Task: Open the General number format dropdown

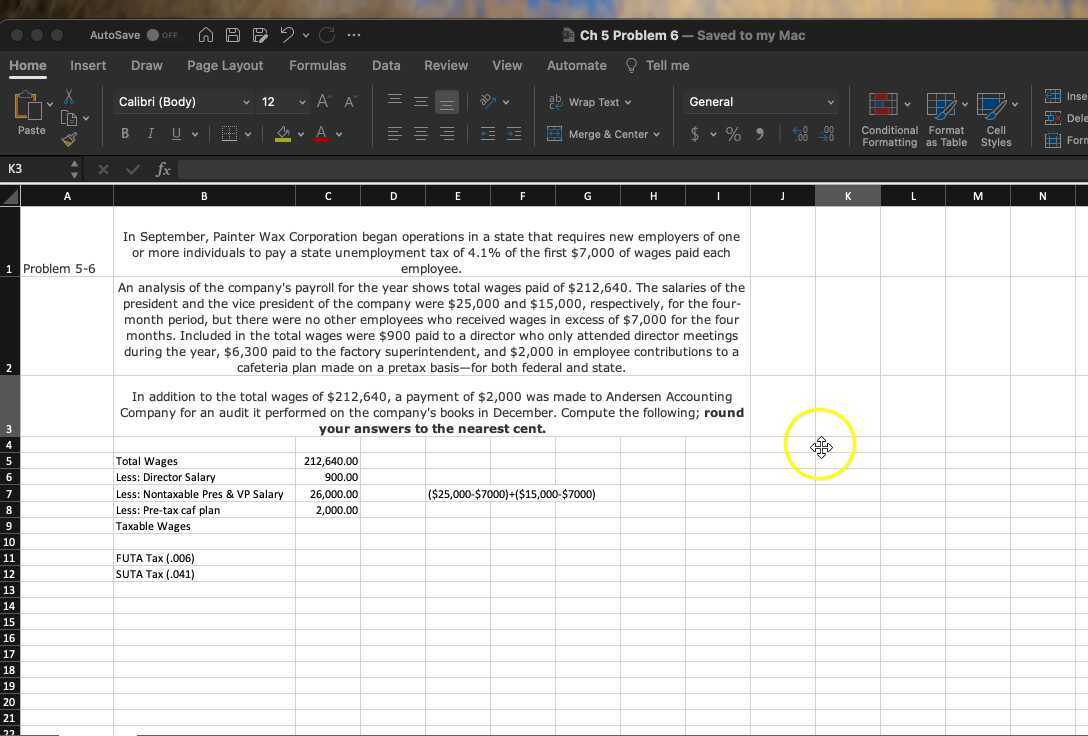Action: (x=831, y=102)
